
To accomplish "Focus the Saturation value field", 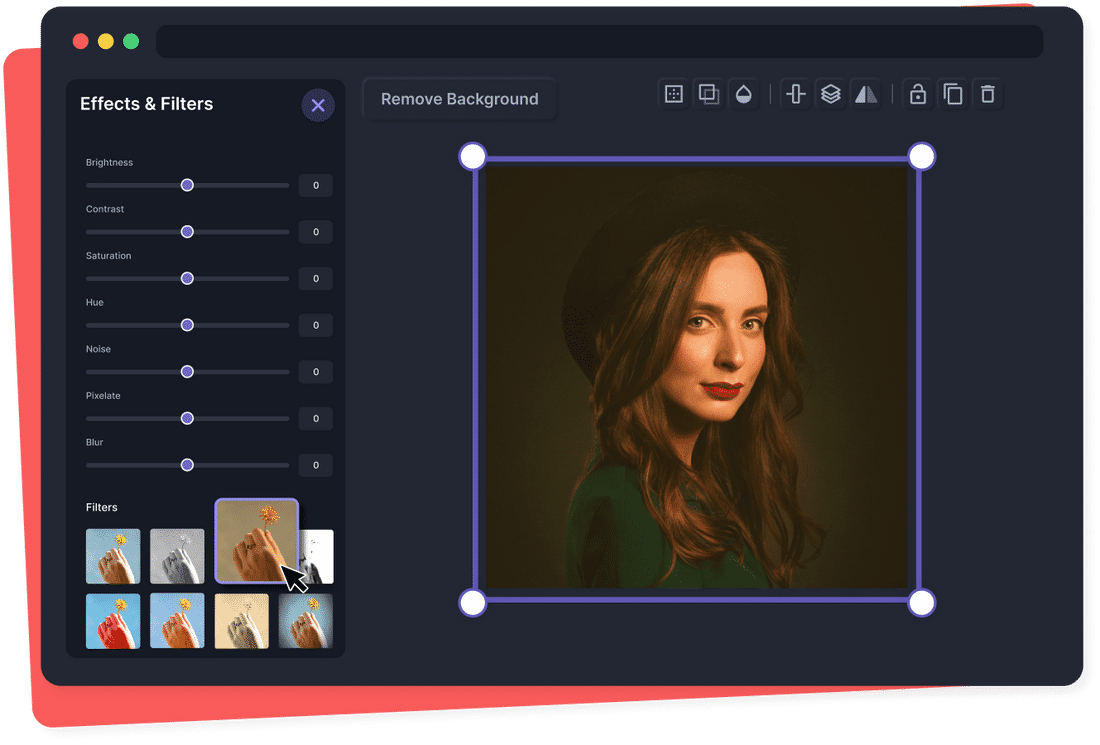I will 316,278.
